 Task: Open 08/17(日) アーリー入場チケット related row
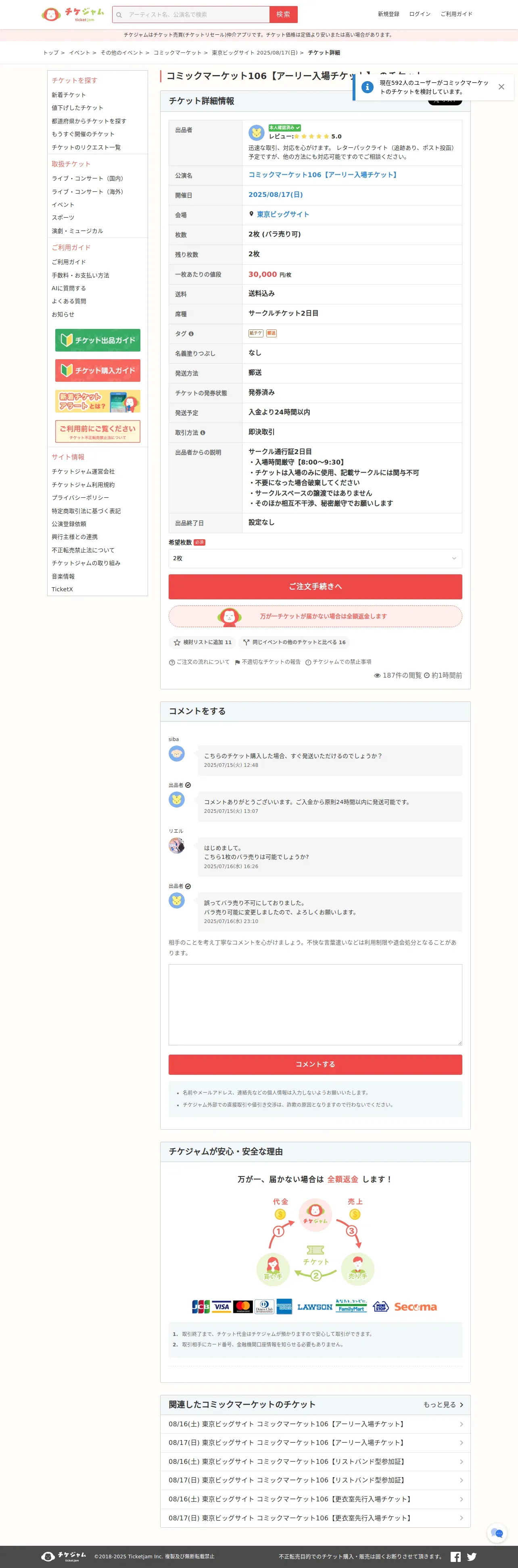pos(315,1442)
